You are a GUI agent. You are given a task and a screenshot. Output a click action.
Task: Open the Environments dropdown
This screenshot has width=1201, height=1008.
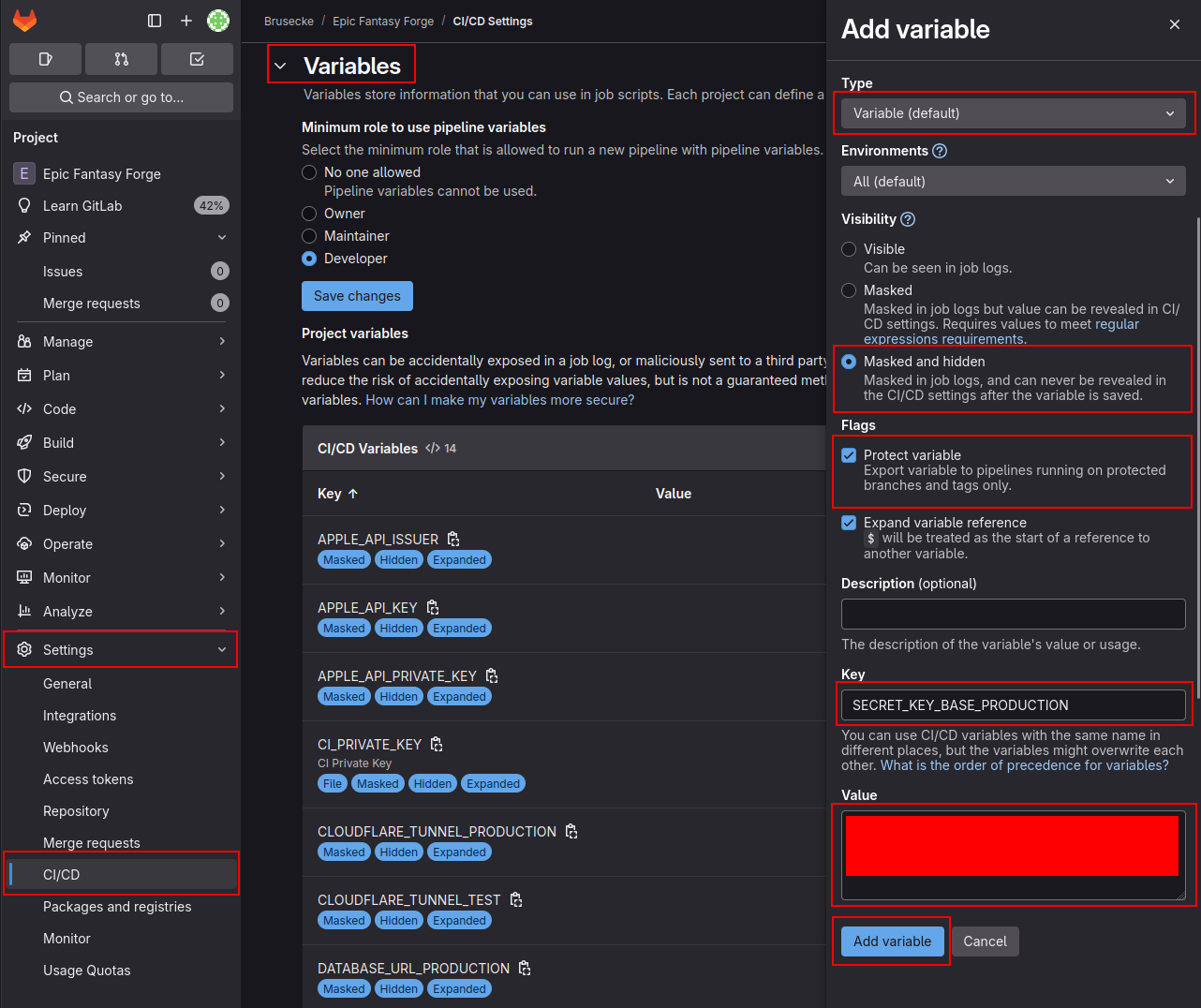[x=1014, y=181]
